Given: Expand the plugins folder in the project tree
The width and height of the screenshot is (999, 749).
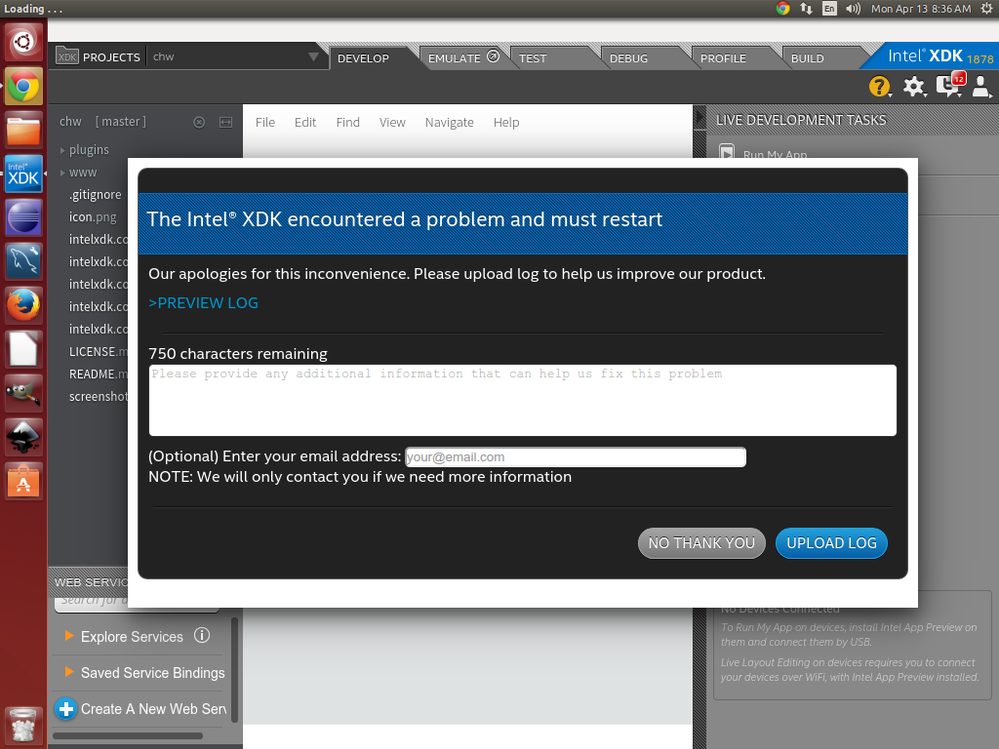Looking at the screenshot, I should (63, 148).
